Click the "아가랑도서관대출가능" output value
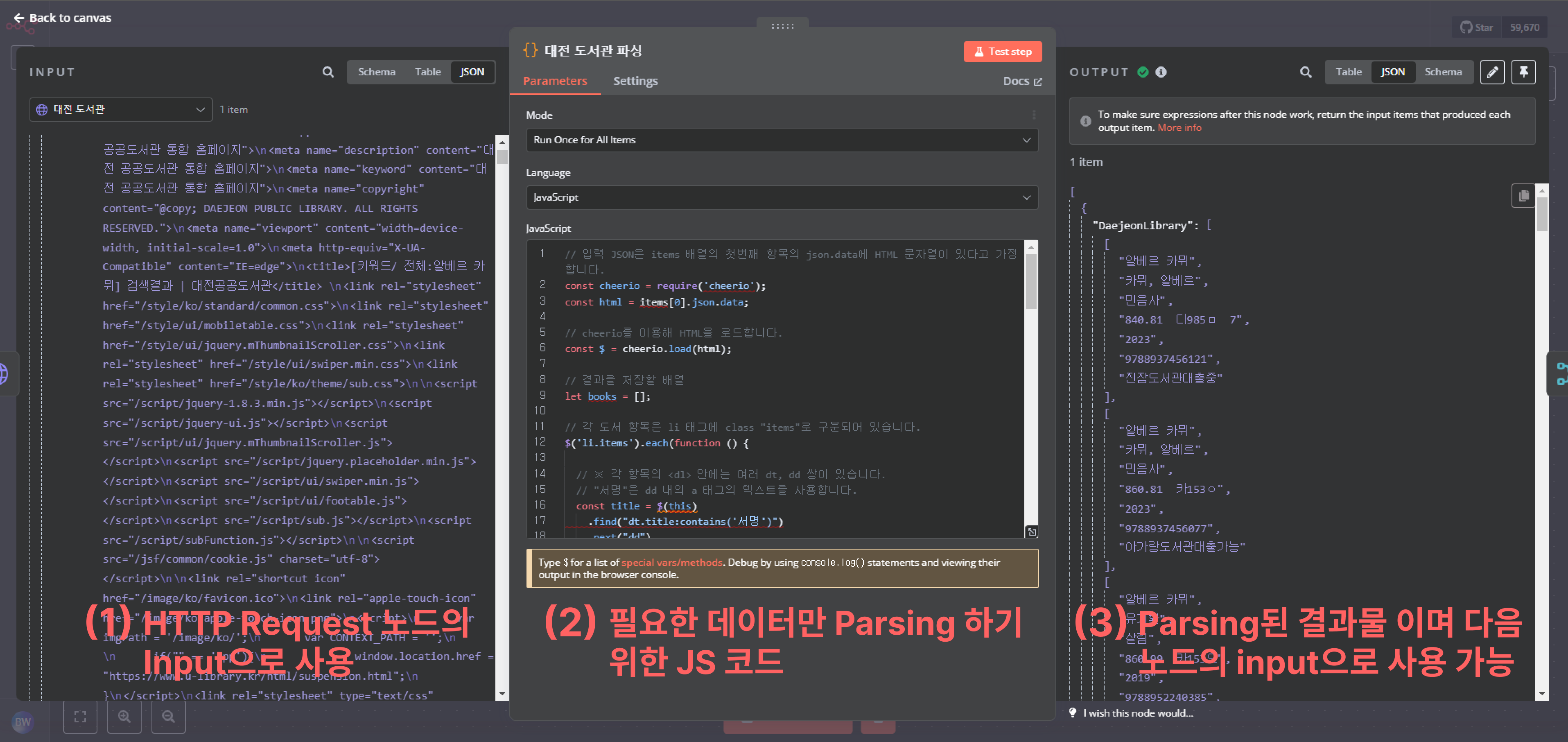This screenshot has width=1568, height=742. (1182, 547)
